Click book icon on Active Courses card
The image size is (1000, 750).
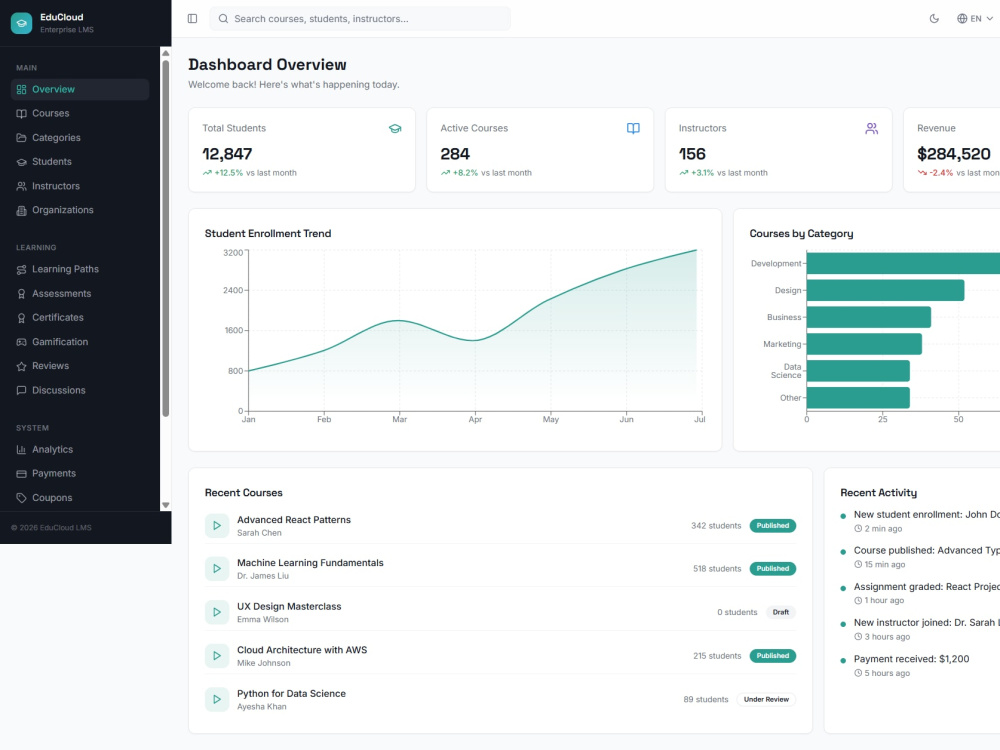[x=633, y=128]
